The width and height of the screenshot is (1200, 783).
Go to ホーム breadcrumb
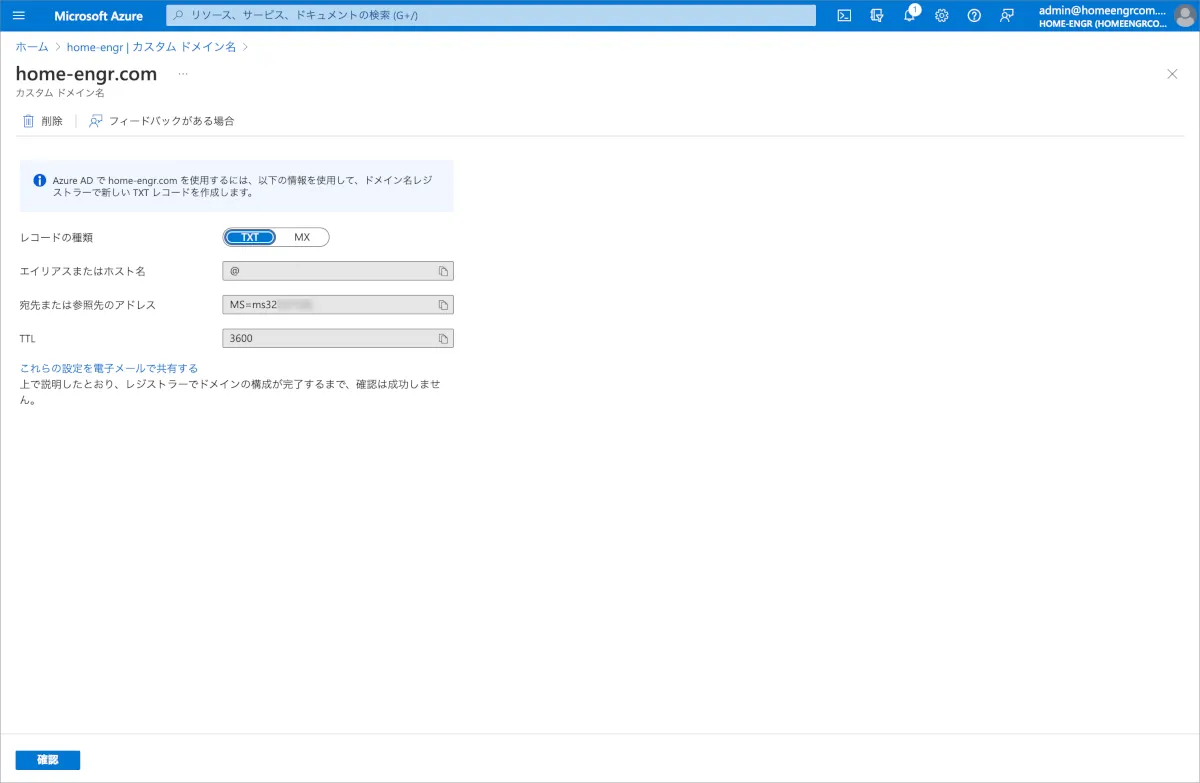(x=32, y=47)
